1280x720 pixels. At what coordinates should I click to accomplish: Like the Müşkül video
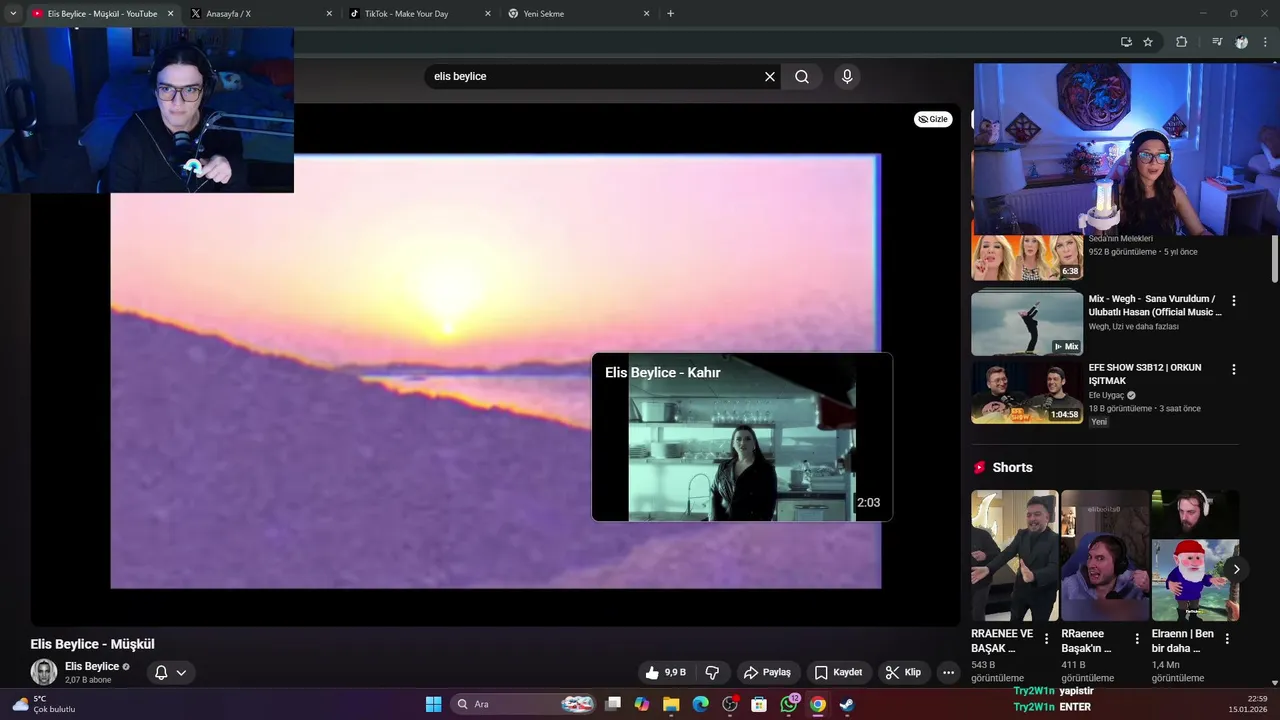pos(666,673)
